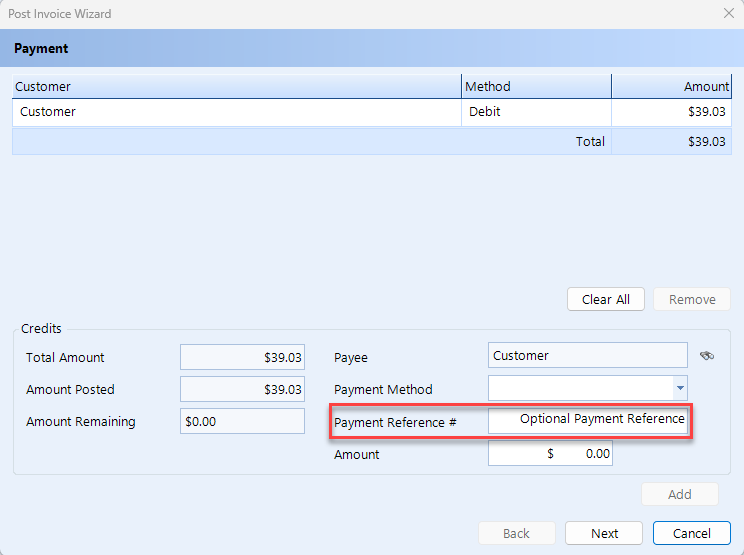Click the Amount input field
The image size is (744, 555).
pyautogui.click(x=550, y=453)
